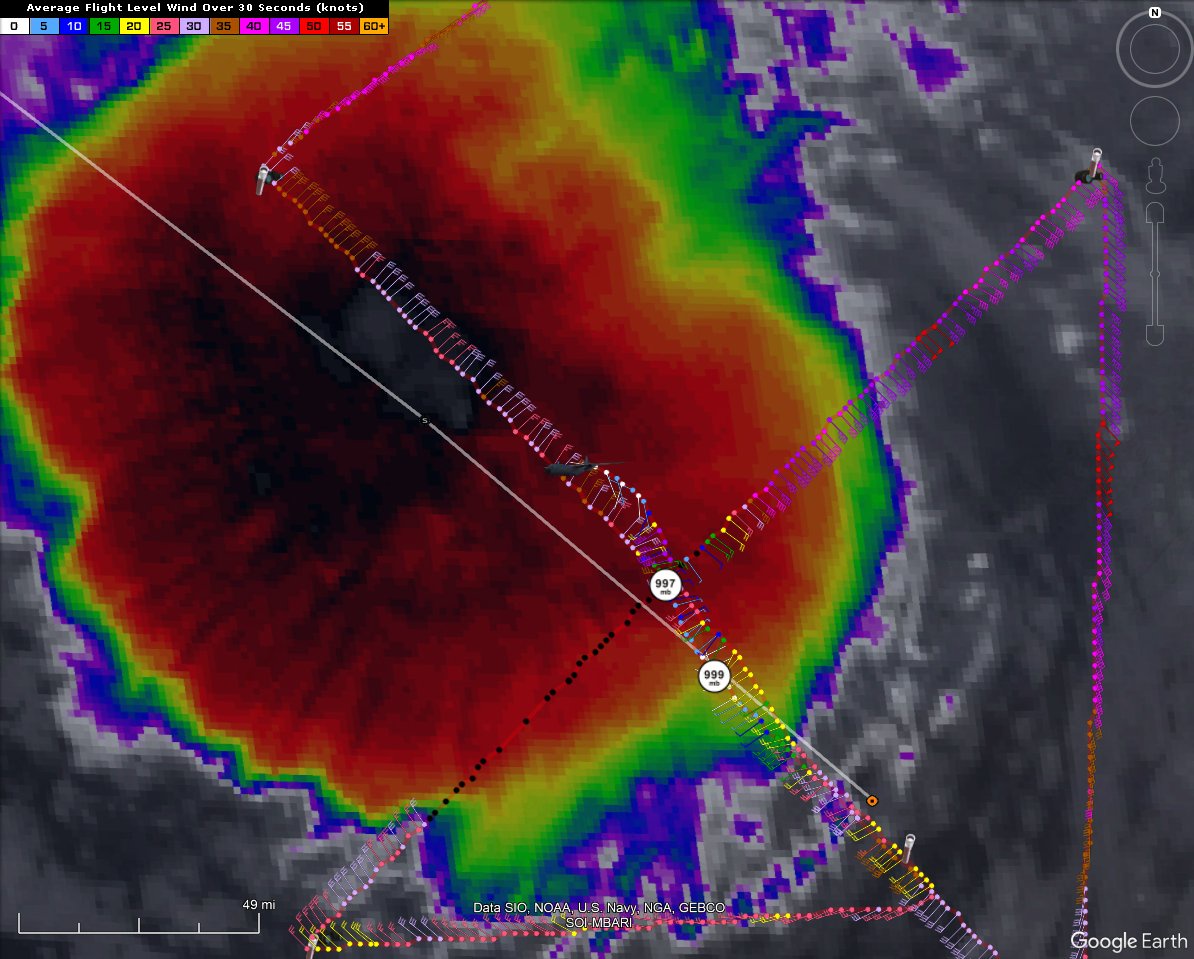This screenshot has height=959, width=1194.
Task: Open the 999 mb pressure marker
Action: [714, 676]
